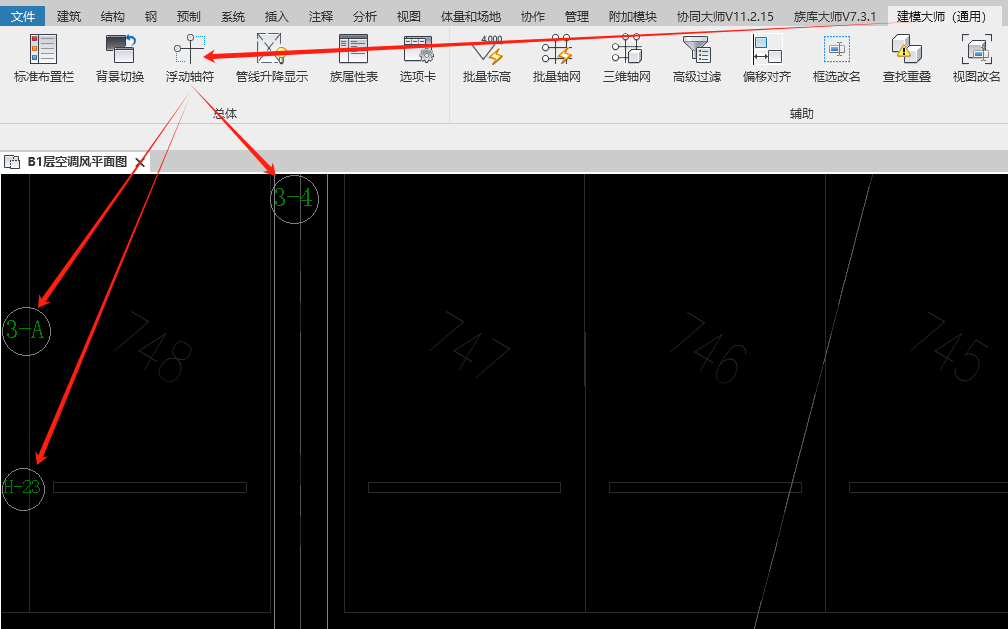Switch to the 钢 ribbon tab
The height and width of the screenshot is (629, 1008).
click(x=150, y=17)
